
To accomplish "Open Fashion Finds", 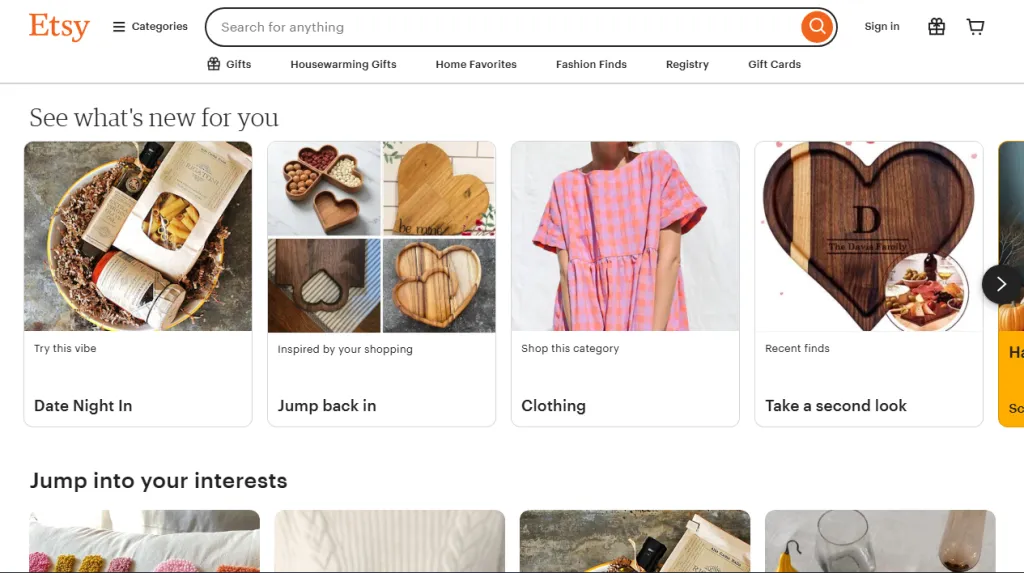I will pyautogui.click(x=591, y=64).
